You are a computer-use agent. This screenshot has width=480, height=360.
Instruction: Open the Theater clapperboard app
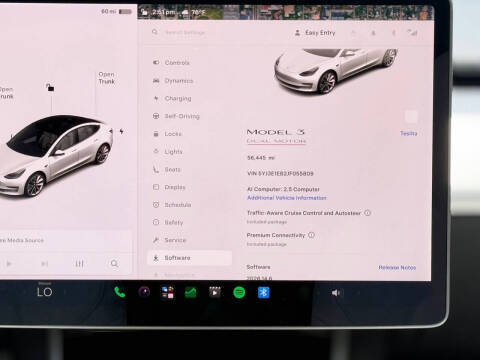[215, 292]
